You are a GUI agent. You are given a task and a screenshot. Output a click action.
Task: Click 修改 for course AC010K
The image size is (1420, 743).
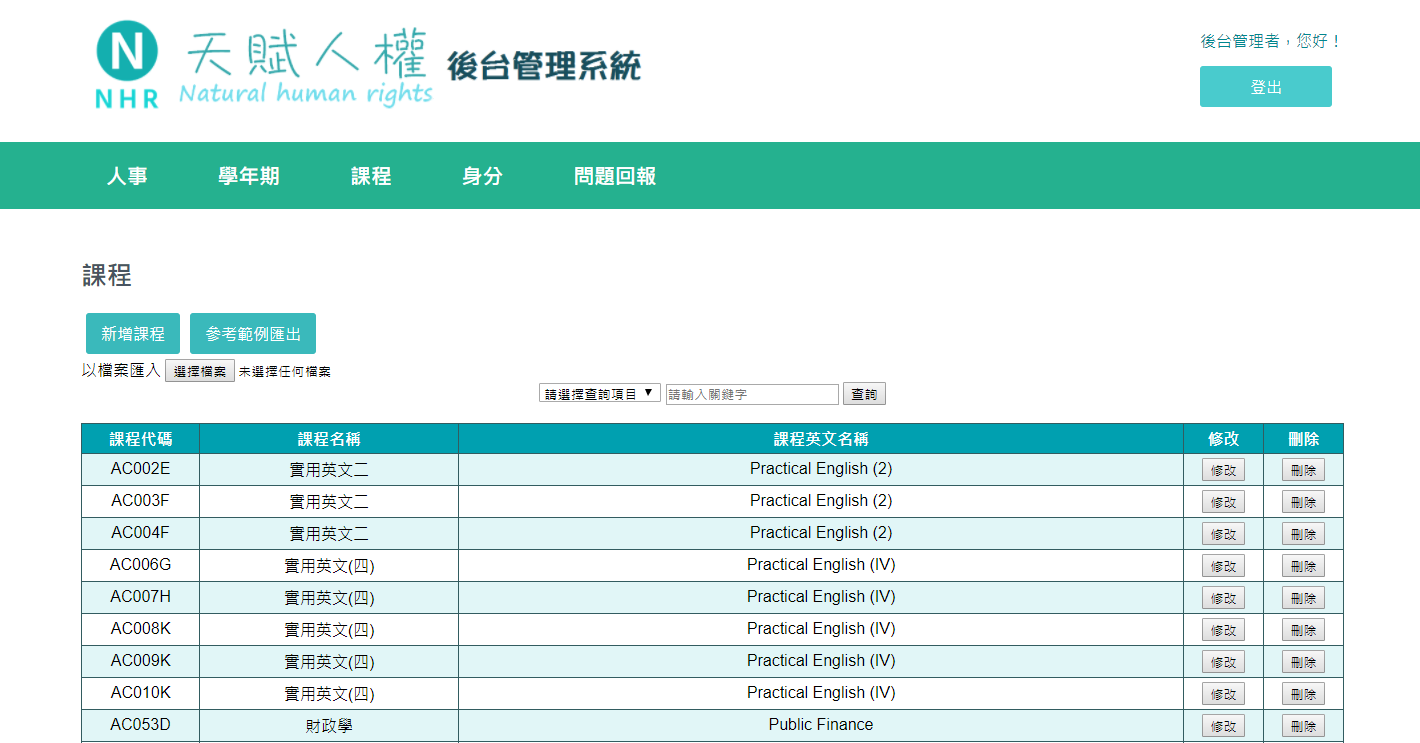point(1223,694)
